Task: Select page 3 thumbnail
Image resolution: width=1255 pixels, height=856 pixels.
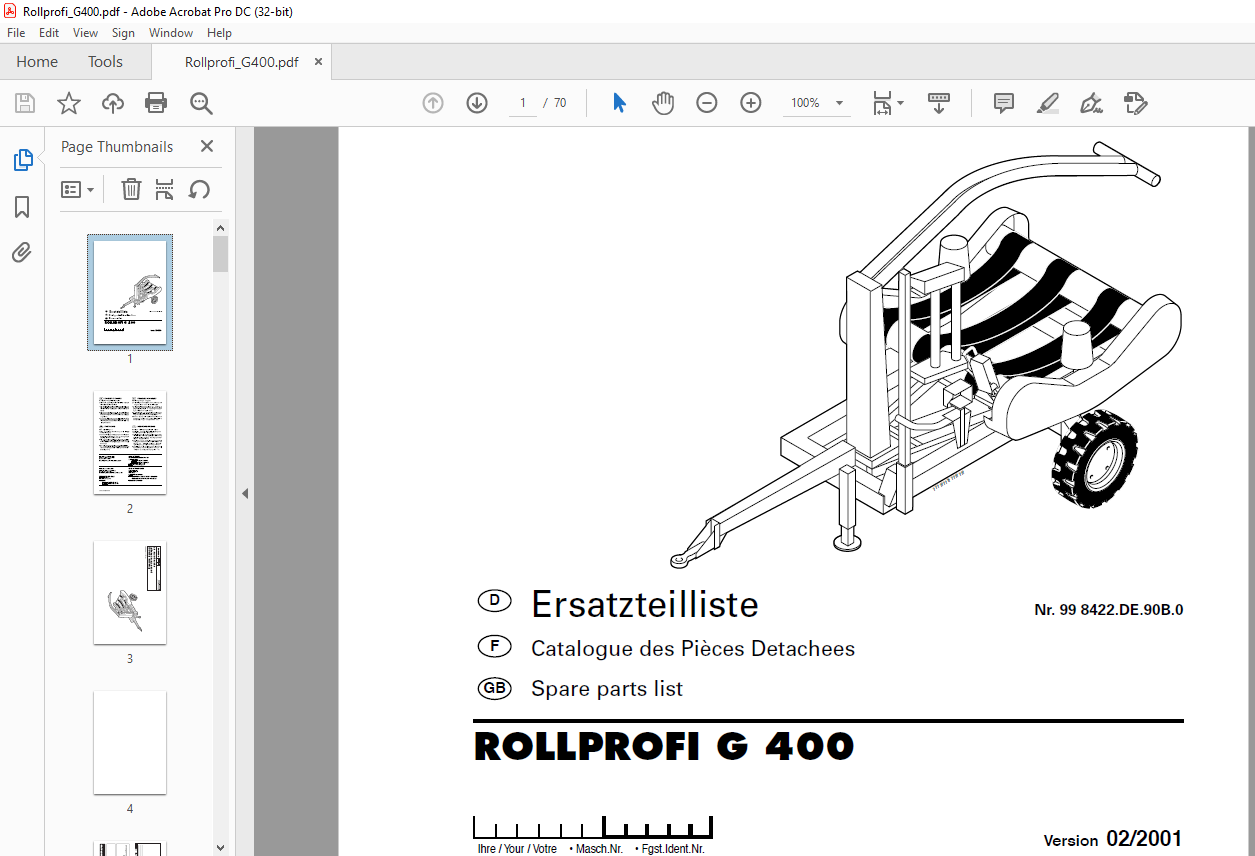Action: coord(130,592)
